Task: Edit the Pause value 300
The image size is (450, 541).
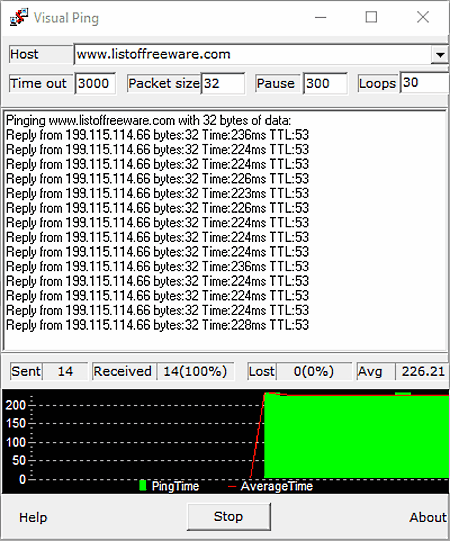Action: (x=325, y=83)
